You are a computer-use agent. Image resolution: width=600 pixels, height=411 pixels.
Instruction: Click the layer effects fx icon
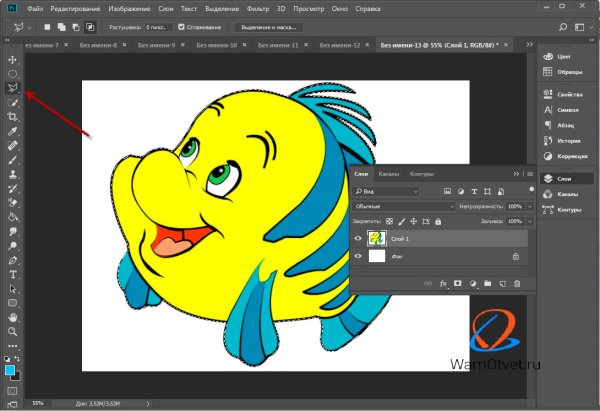point(441,284)
